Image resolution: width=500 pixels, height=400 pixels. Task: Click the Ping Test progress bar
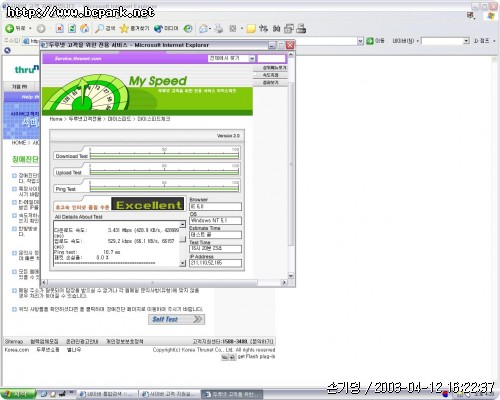pyautogui.click(x=164, y=189)
